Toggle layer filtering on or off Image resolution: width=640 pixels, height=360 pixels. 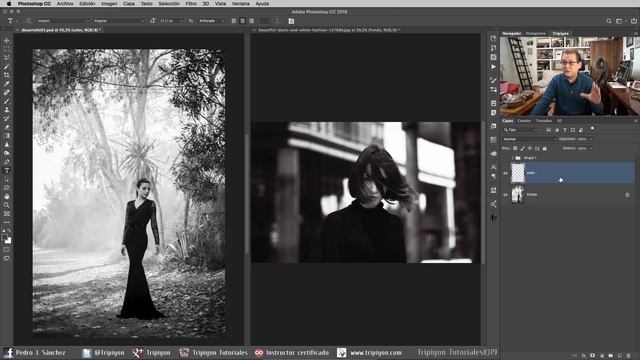[x=592, y=129]
